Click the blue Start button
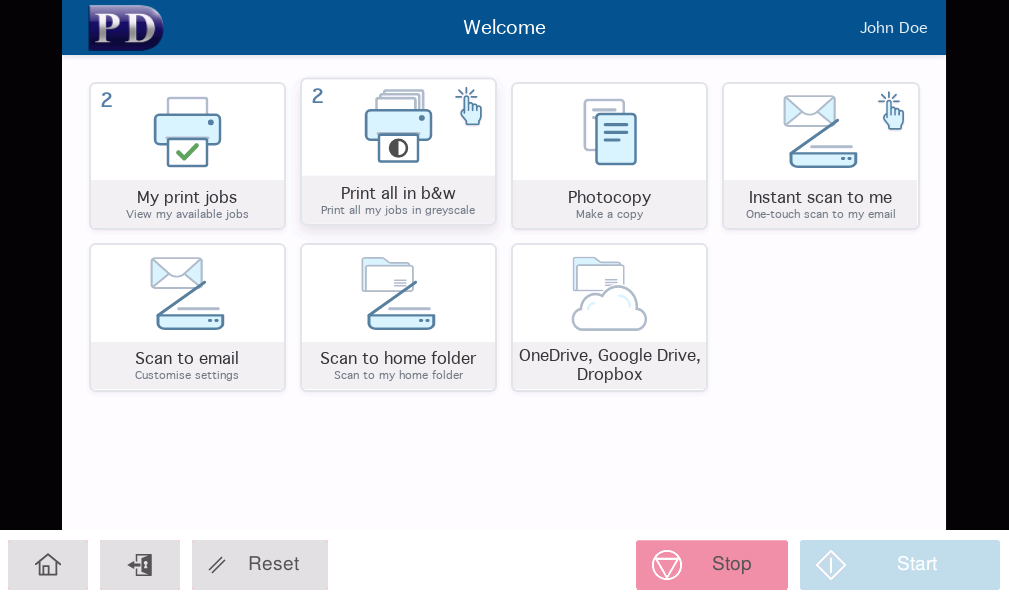 (x=900, y=565)
